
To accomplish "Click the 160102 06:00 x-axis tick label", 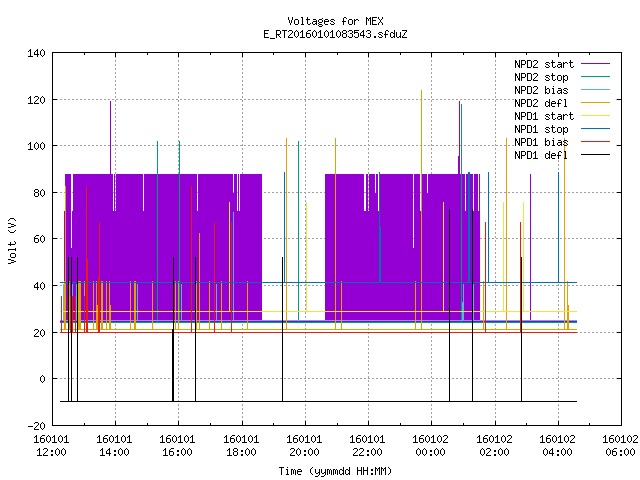I will (620, 446).
